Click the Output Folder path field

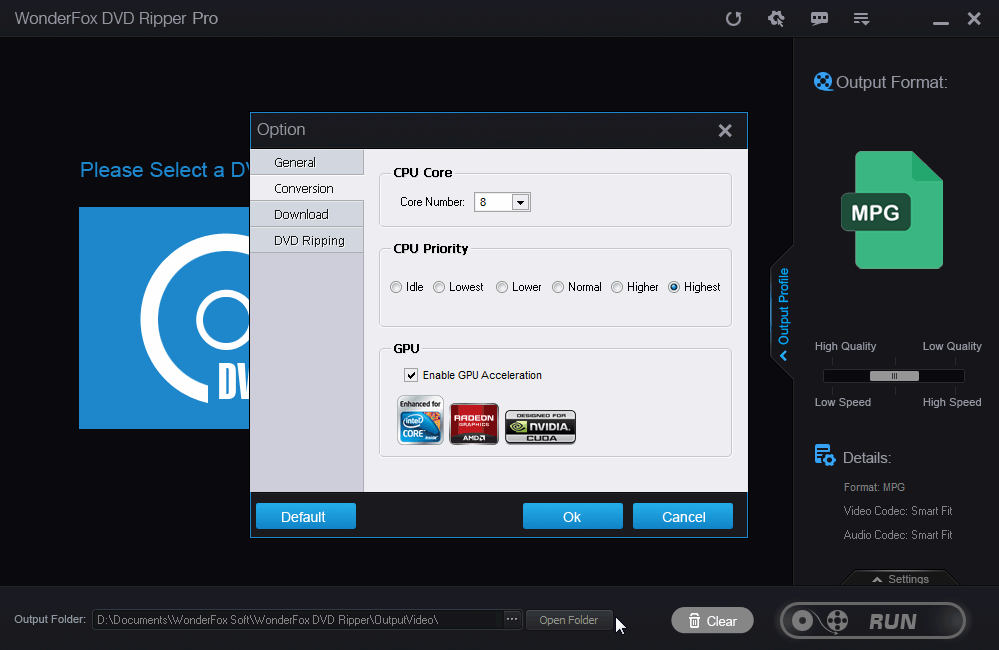coord(298,620)
